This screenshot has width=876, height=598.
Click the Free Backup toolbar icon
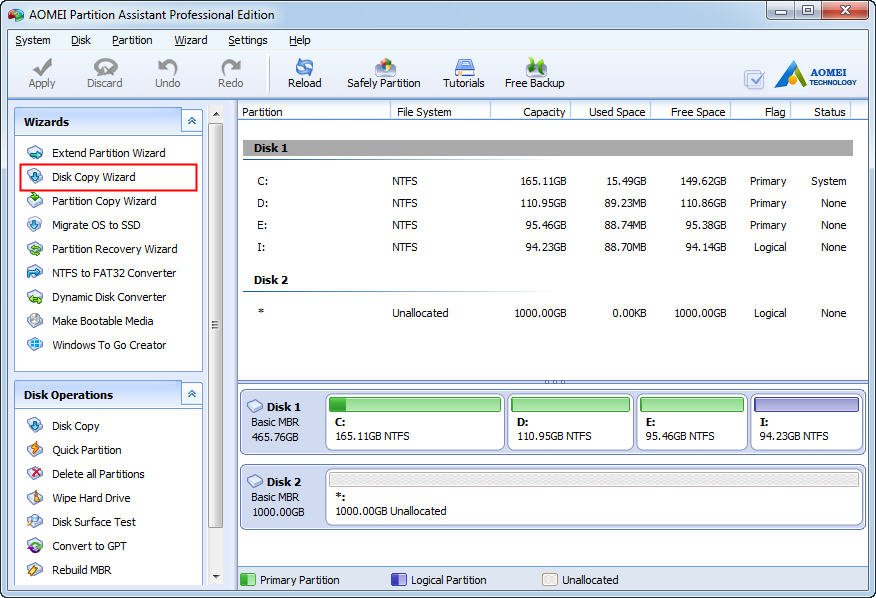point(535,67)
